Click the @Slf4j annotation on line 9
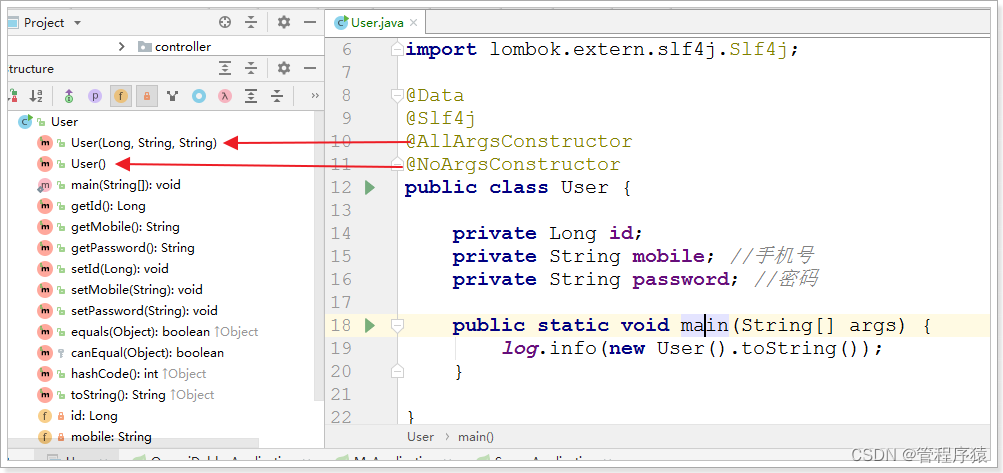 click(440, 118)
